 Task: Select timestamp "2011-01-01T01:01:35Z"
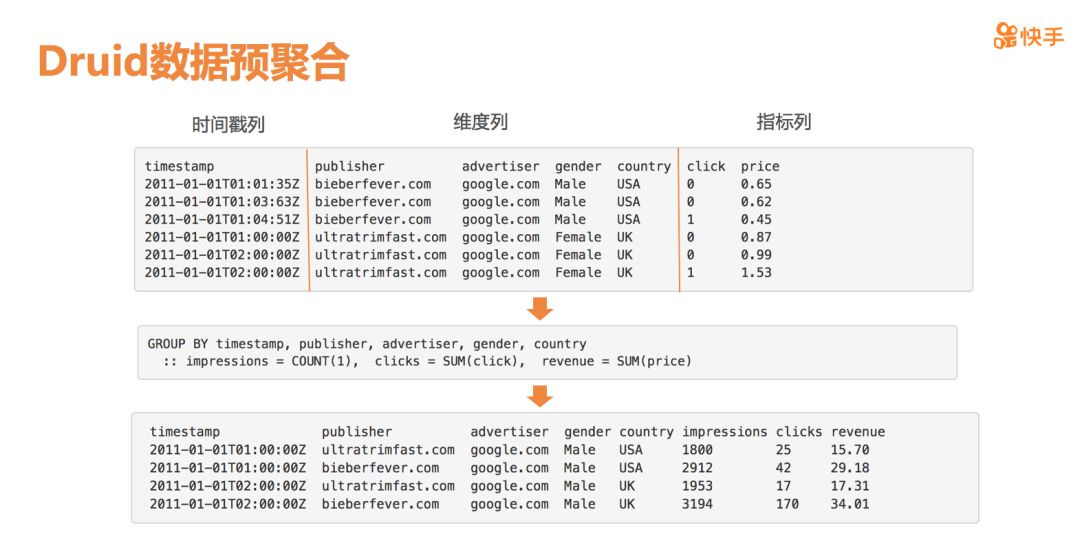pyautogui.click(x=222, y=184)
